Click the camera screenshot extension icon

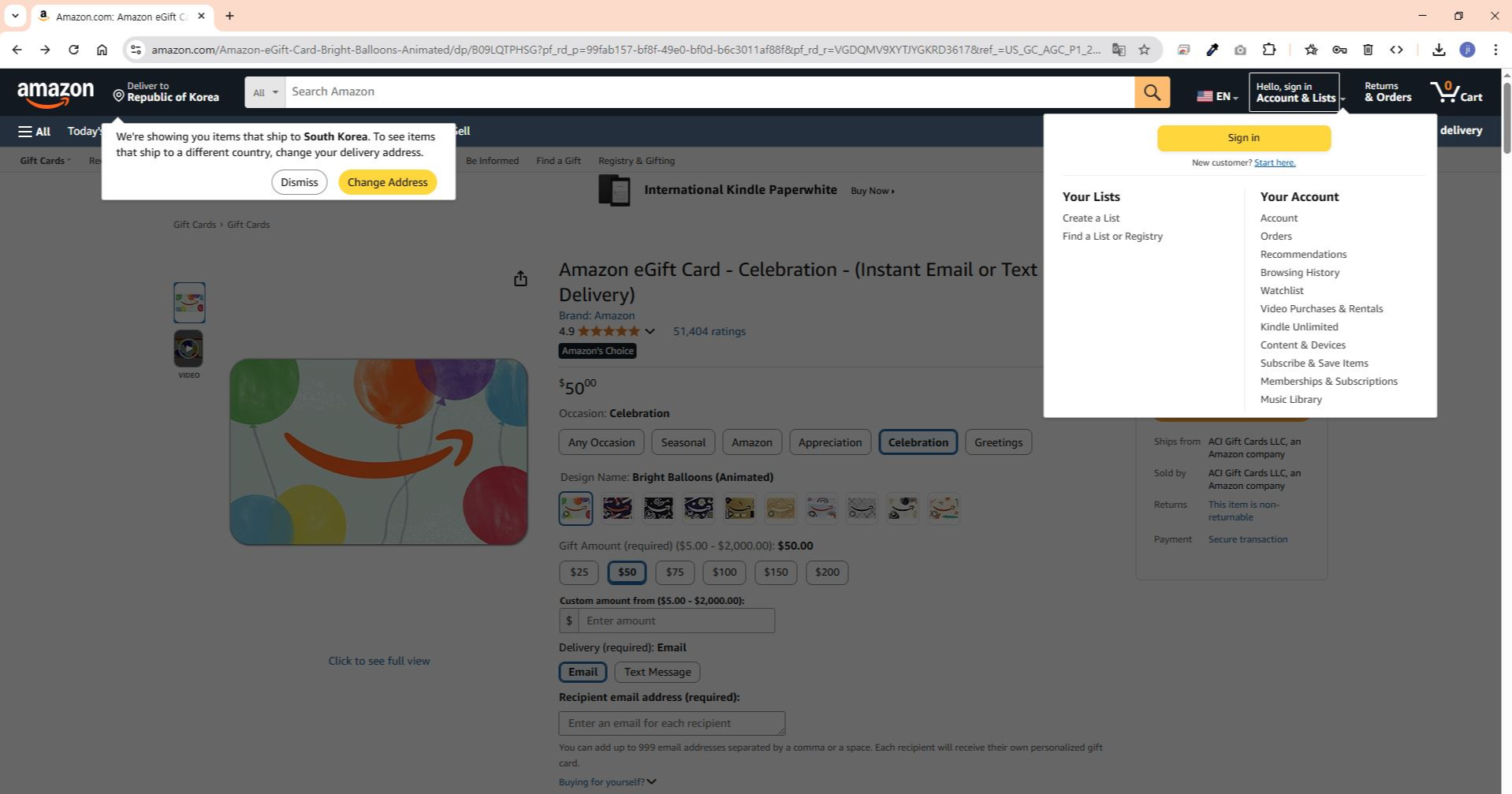[x=1240, y=50]
